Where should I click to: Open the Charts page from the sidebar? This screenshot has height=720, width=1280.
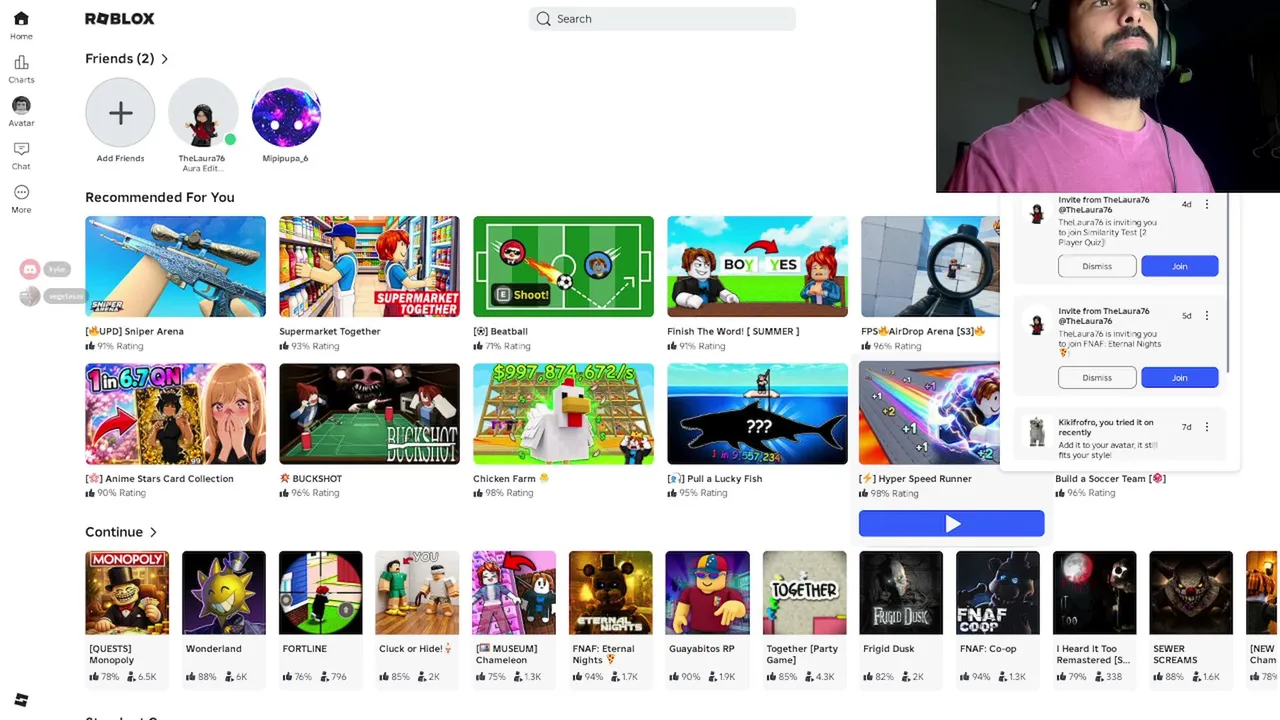pos(21,69)
